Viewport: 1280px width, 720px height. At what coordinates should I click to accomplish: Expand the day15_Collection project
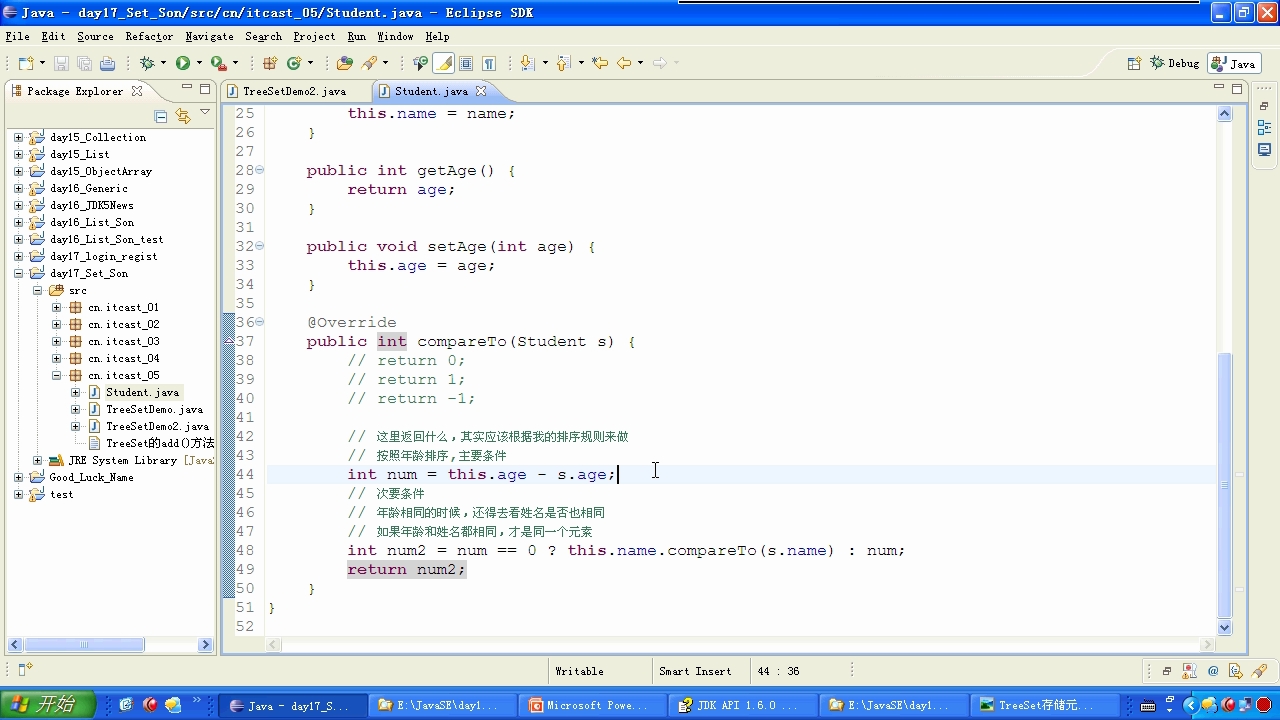[x=18, y=137]
